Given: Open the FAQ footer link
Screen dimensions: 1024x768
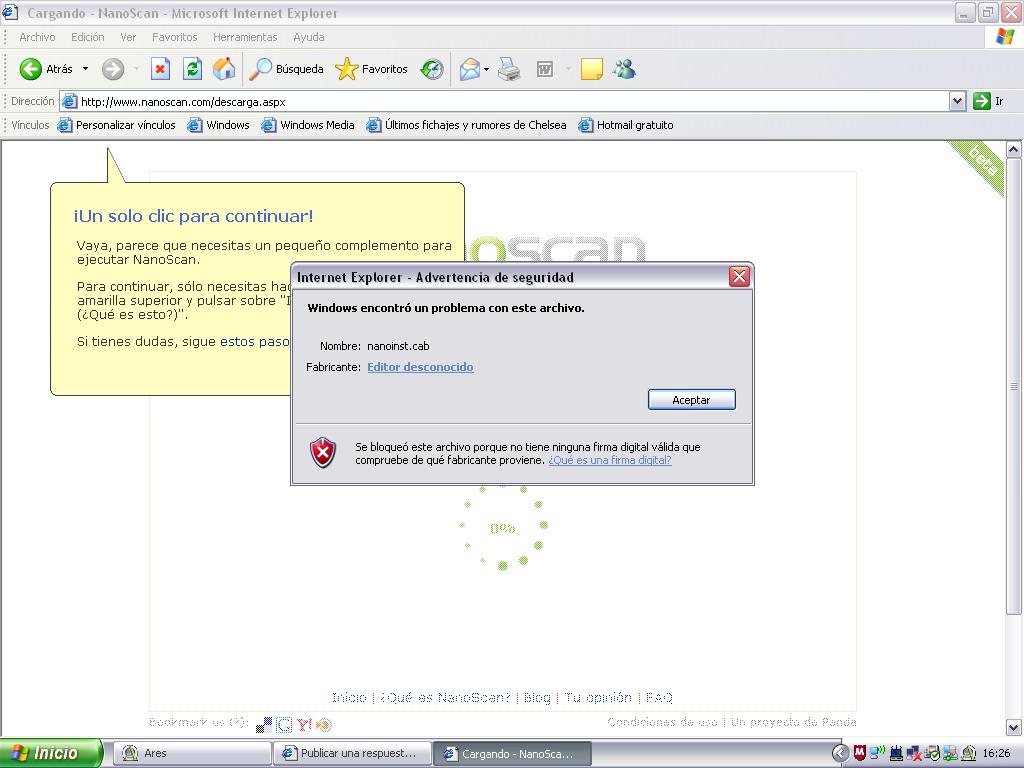Looking at the screenshot, I should (x=659, y=697).
